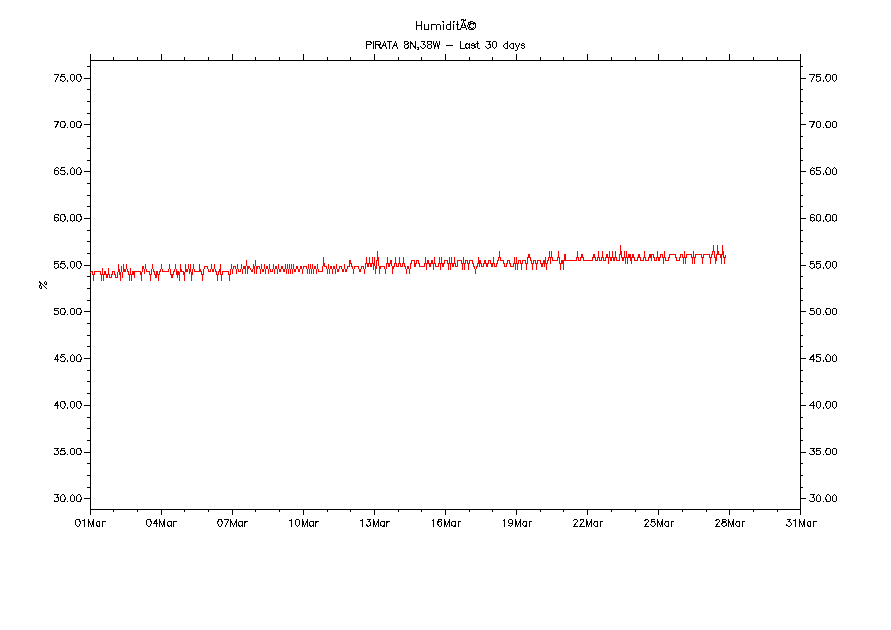The width and height of the screenshot is (891, 630).
Task: Click the 10Mar x-axis label
Action: pyautogui.click(x=303, y=522)
